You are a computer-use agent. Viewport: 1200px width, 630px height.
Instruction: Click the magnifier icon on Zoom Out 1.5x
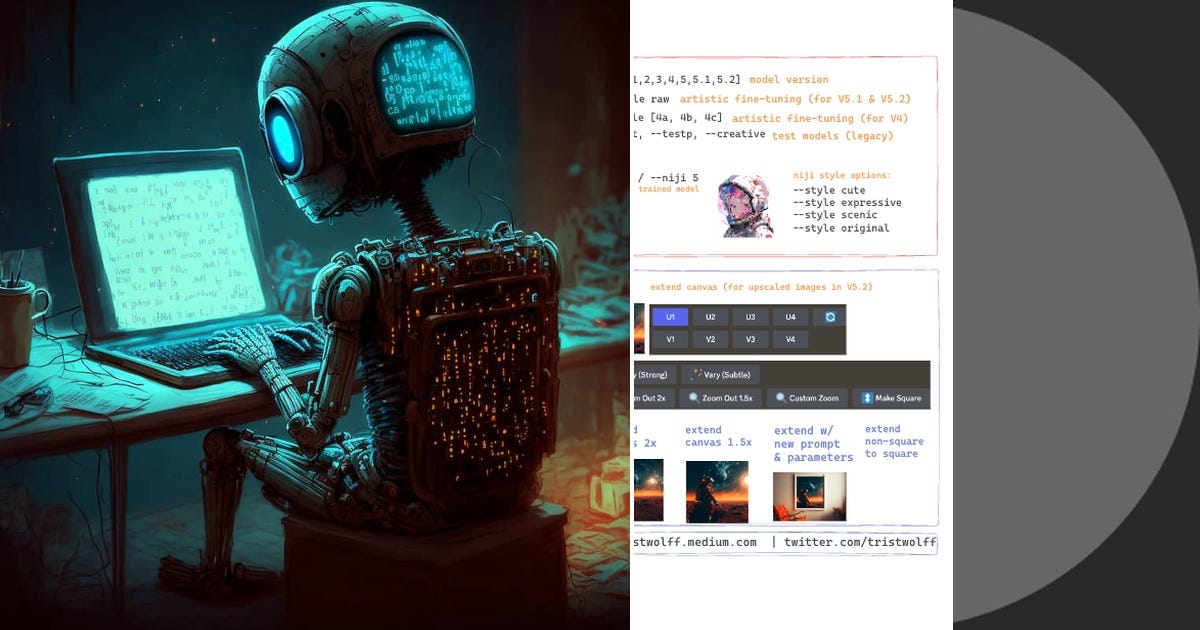pyautogui.click(x=693, y=398)
